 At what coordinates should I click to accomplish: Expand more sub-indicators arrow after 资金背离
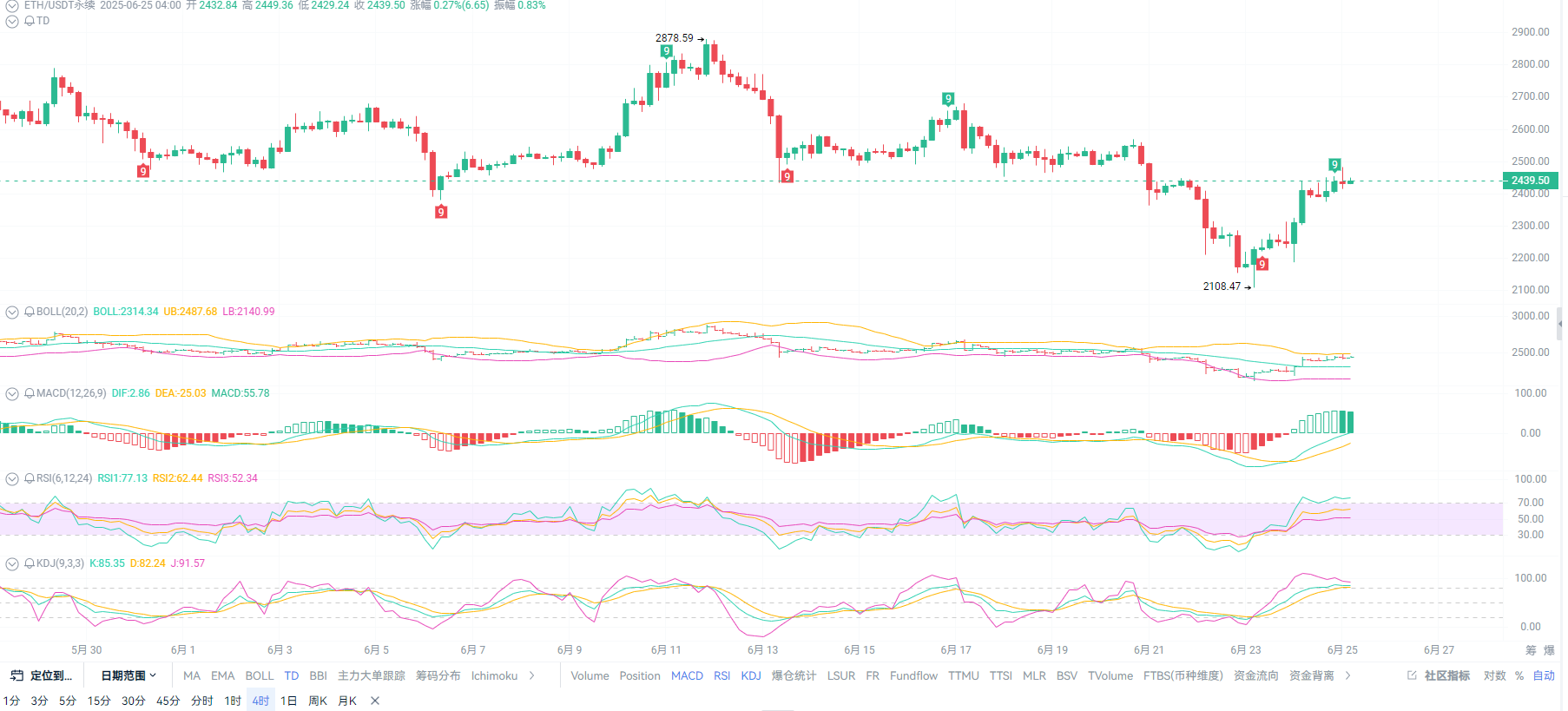click(1347, 675)
